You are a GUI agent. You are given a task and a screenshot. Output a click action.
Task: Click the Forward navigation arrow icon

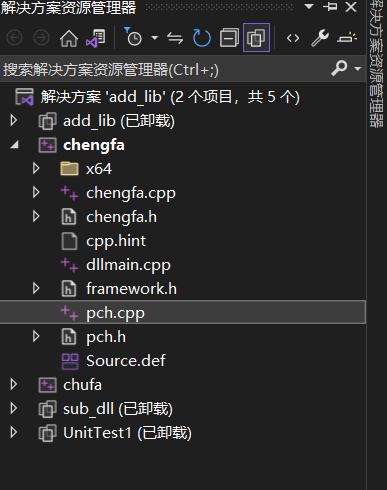(41, 38)
